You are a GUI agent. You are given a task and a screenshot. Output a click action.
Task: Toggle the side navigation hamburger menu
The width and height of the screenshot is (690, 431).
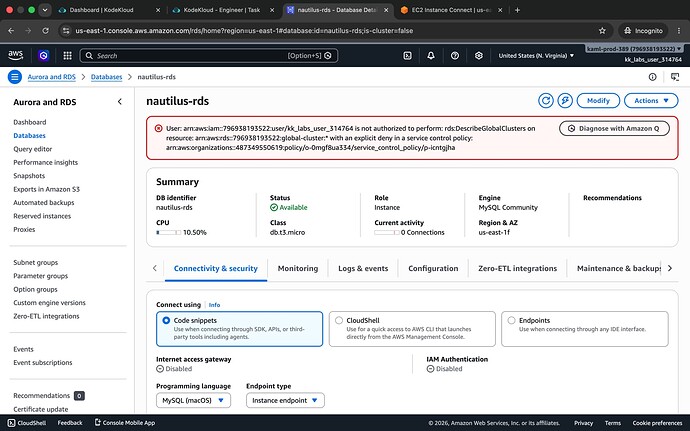pos(15,77)
